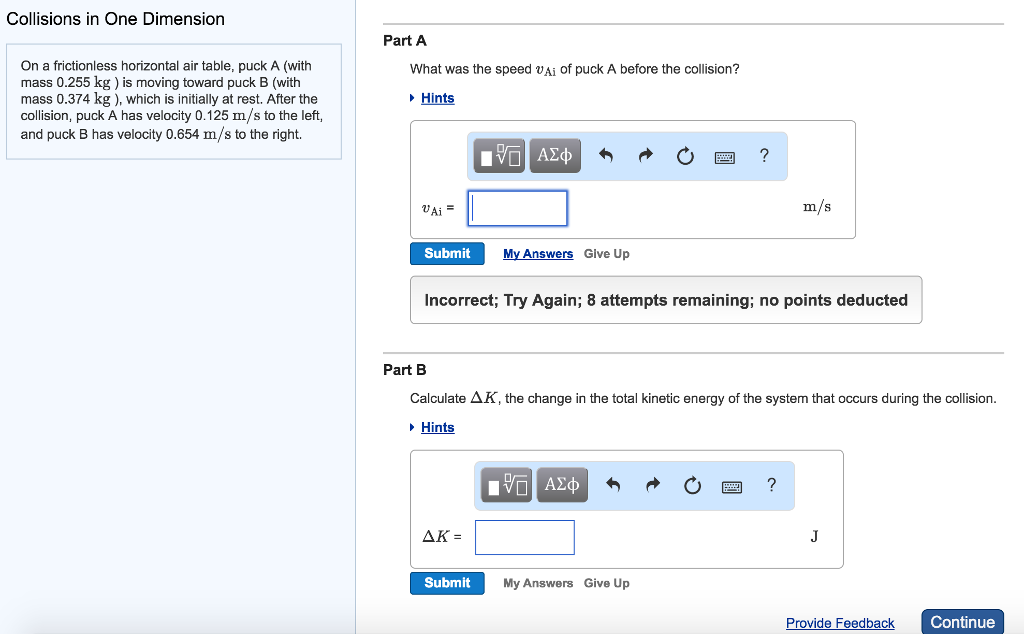Viewport: 1024px width, 634px height.
Task: Click math template icon in Part B toolbar
Action: tap(508, 486)
